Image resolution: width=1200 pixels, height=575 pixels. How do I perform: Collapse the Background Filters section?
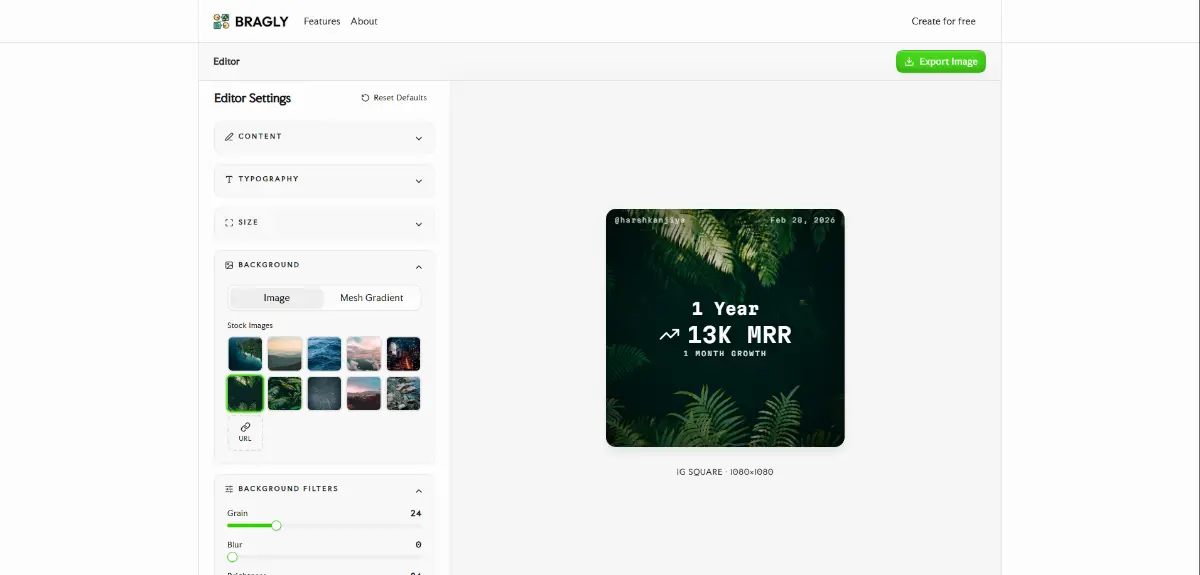tap(418, 491)
